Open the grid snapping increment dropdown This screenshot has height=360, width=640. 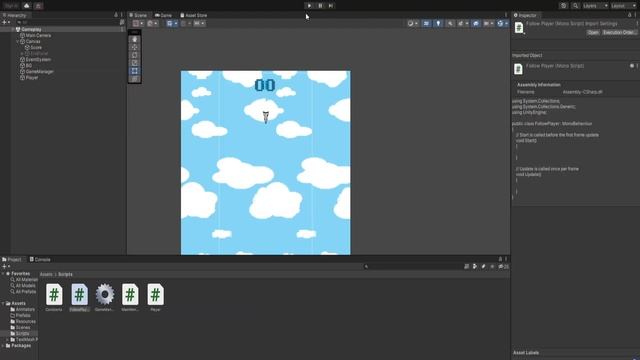tap(199, 24)
